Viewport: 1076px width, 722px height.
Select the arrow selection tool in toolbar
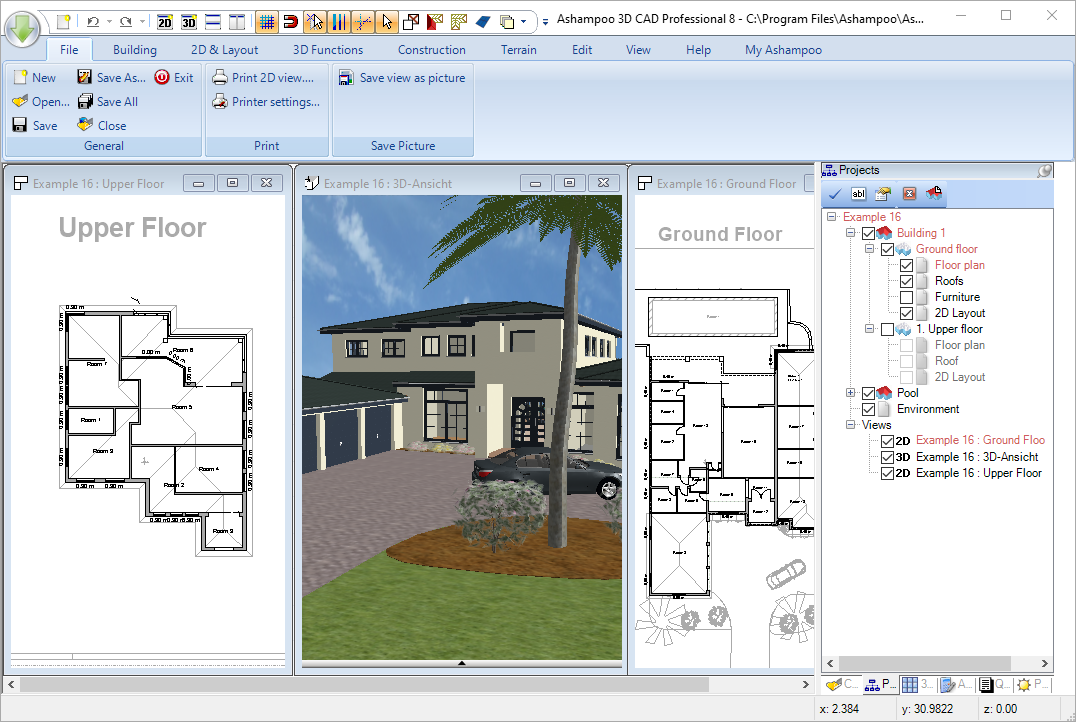386,20
